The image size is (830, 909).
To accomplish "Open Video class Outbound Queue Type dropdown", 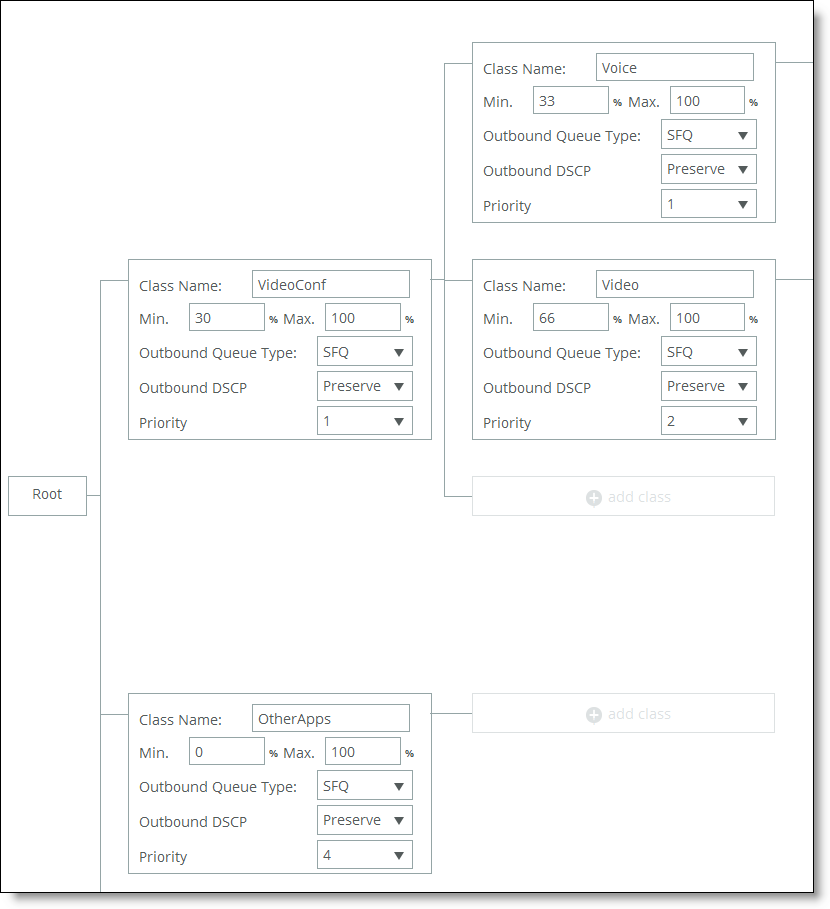I will 708,351.
